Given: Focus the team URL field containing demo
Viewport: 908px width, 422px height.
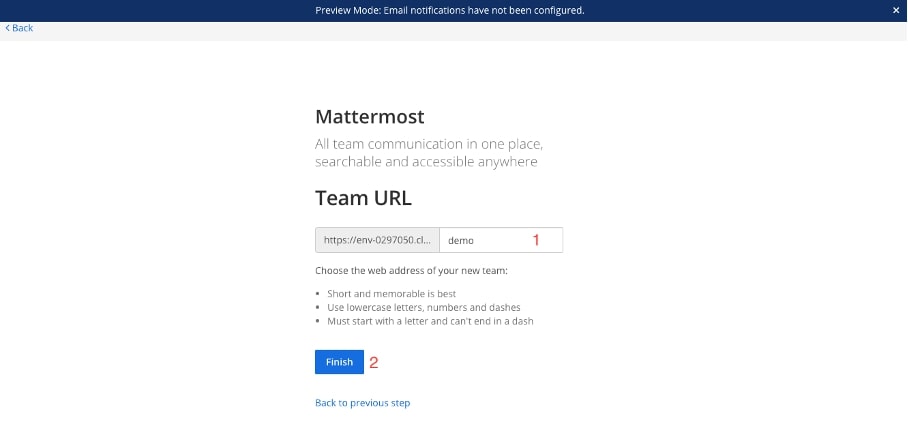Looking at the screenshot, I should 485,240.
